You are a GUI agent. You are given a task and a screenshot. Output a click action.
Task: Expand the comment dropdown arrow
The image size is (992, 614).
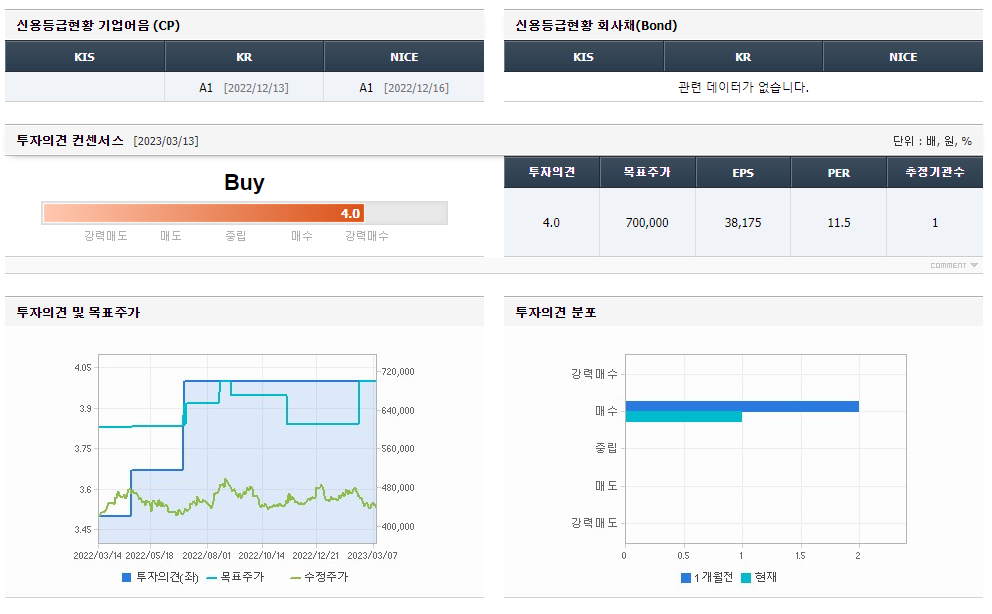point(974,266)
